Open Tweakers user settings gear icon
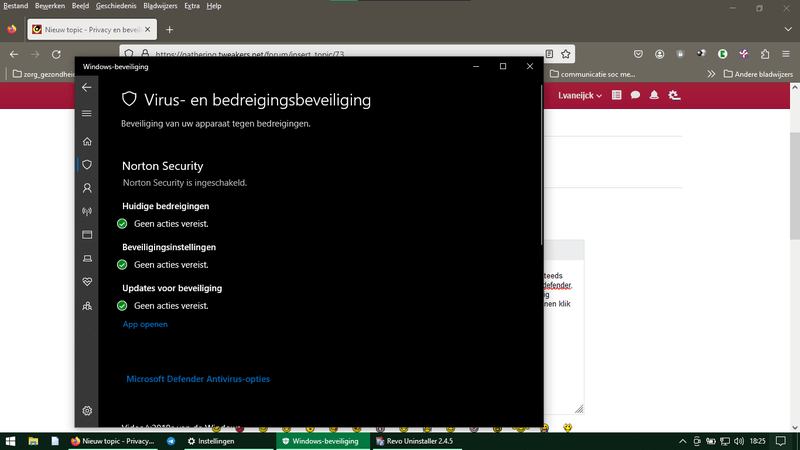This screenshot has width=800, height=450. click(674, 95)
